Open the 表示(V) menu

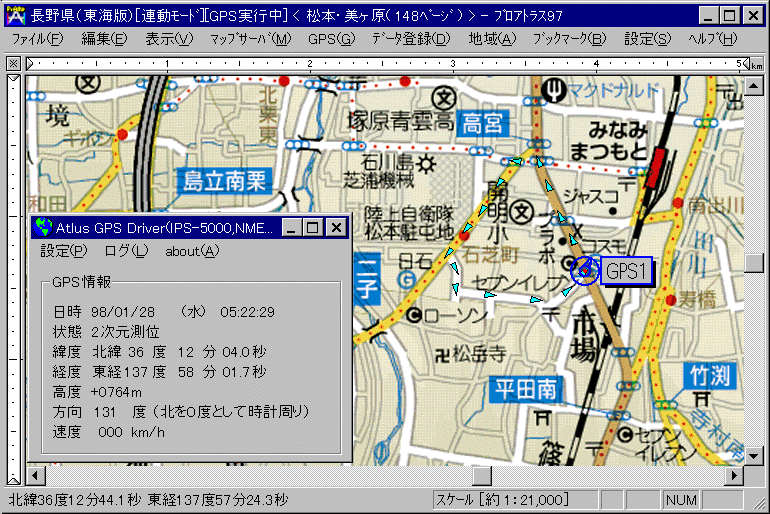[x=169, y=39]
